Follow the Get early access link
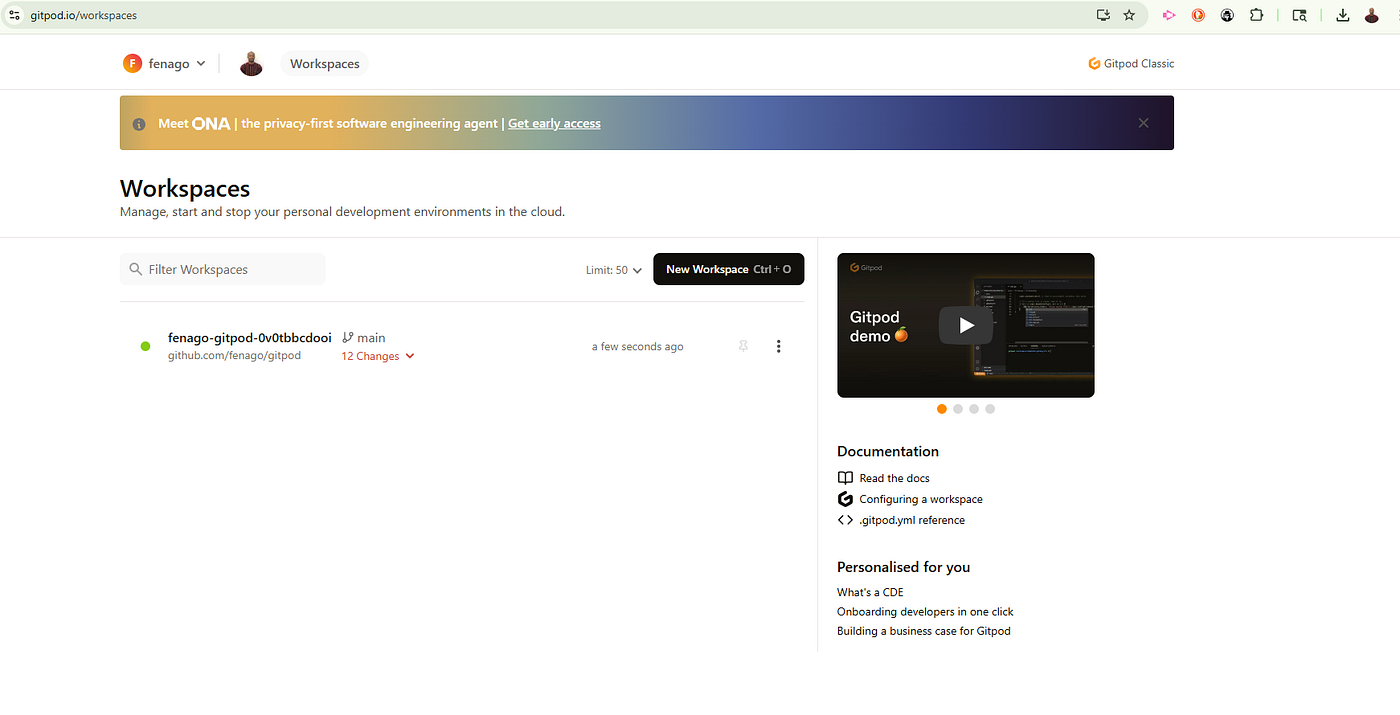 pyautogui.click(x=554, y=124)
